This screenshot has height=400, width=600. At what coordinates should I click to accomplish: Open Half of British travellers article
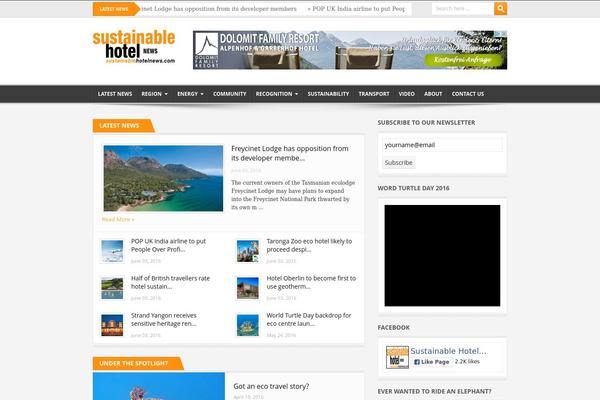[x=170, y=282]
